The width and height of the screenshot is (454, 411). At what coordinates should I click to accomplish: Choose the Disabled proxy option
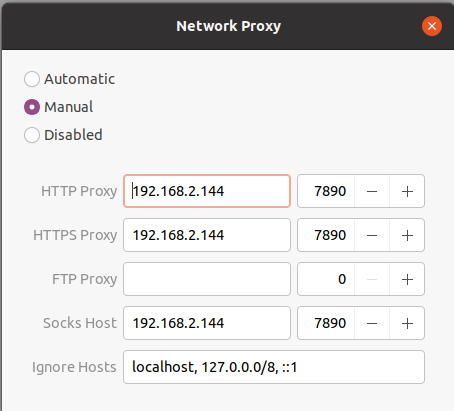[32, 135]
